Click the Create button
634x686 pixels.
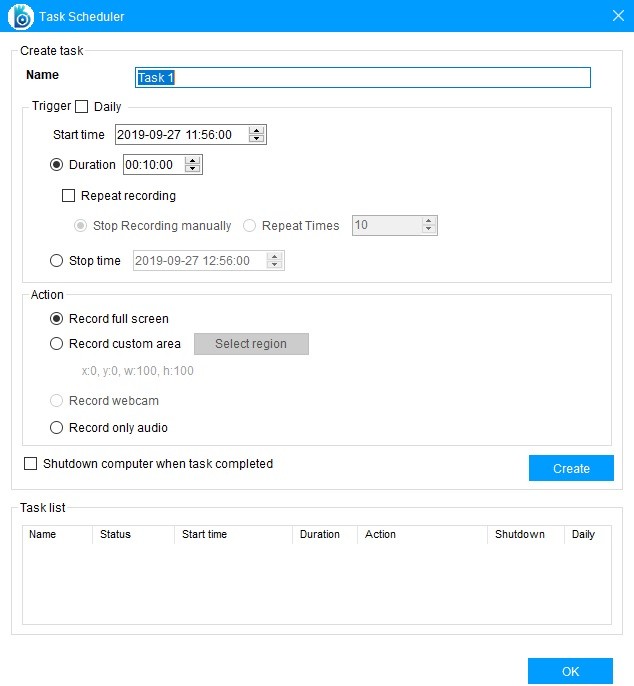pyautogui.click(x=571, y=468)
